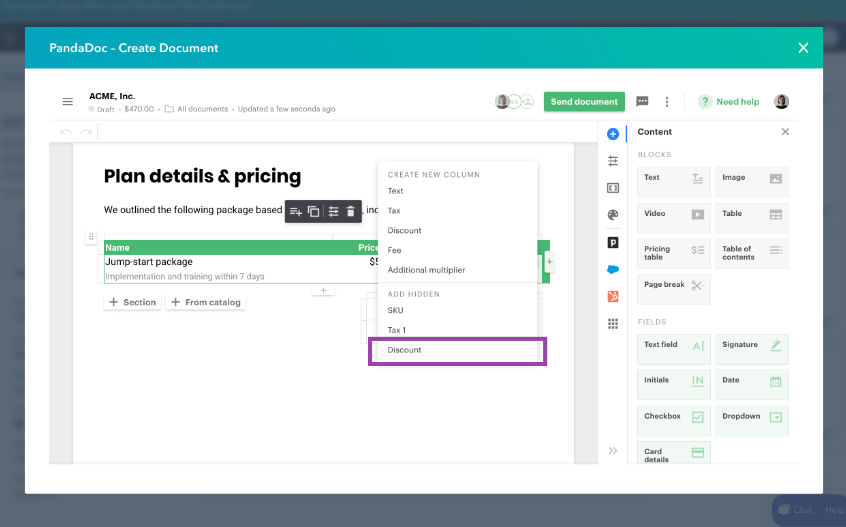846x527 pixels.
Task: Click the plus below the pricing table
Action: point(323,290)
